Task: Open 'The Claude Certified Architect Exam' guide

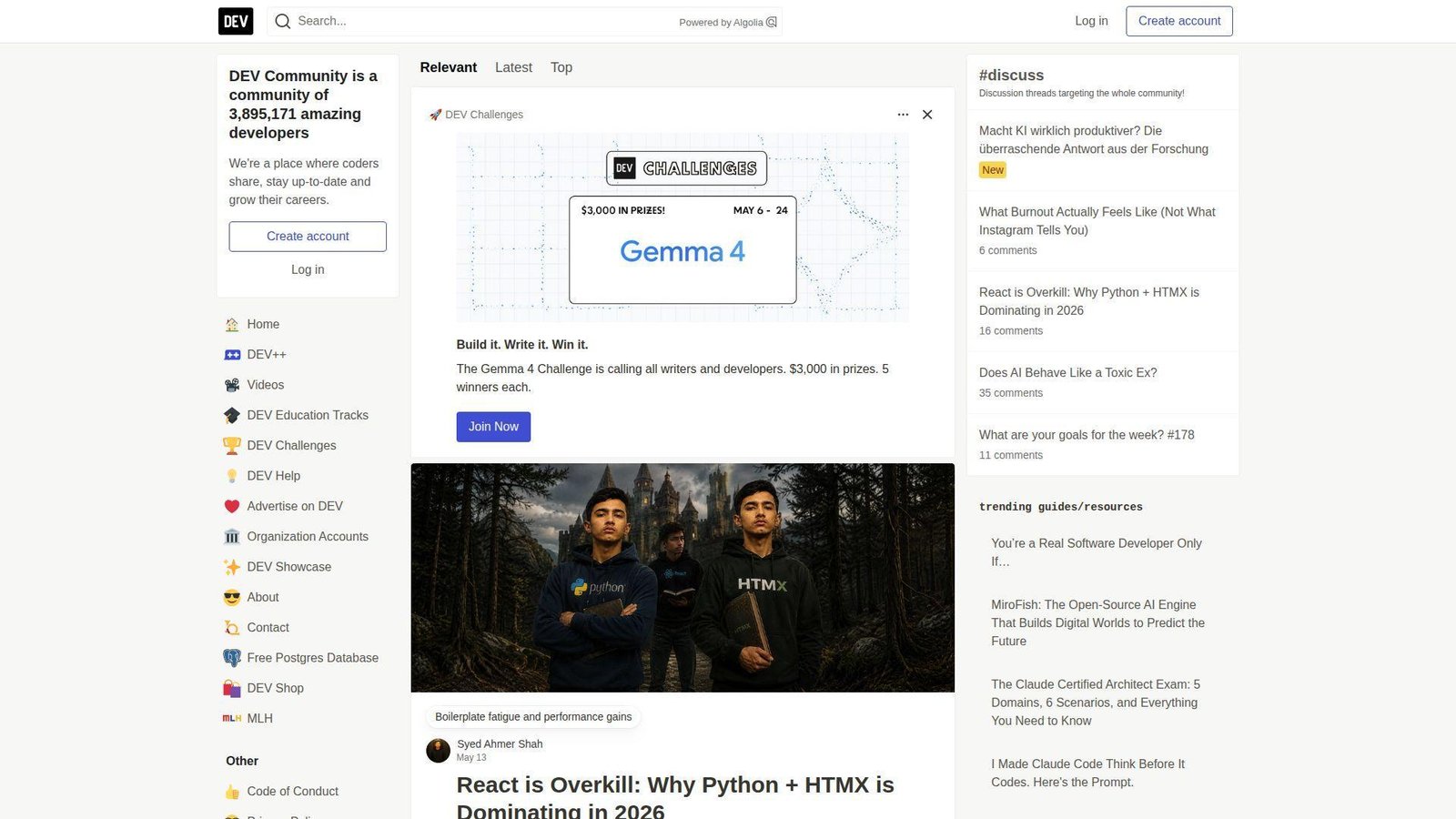Action: pos(1096,703)
